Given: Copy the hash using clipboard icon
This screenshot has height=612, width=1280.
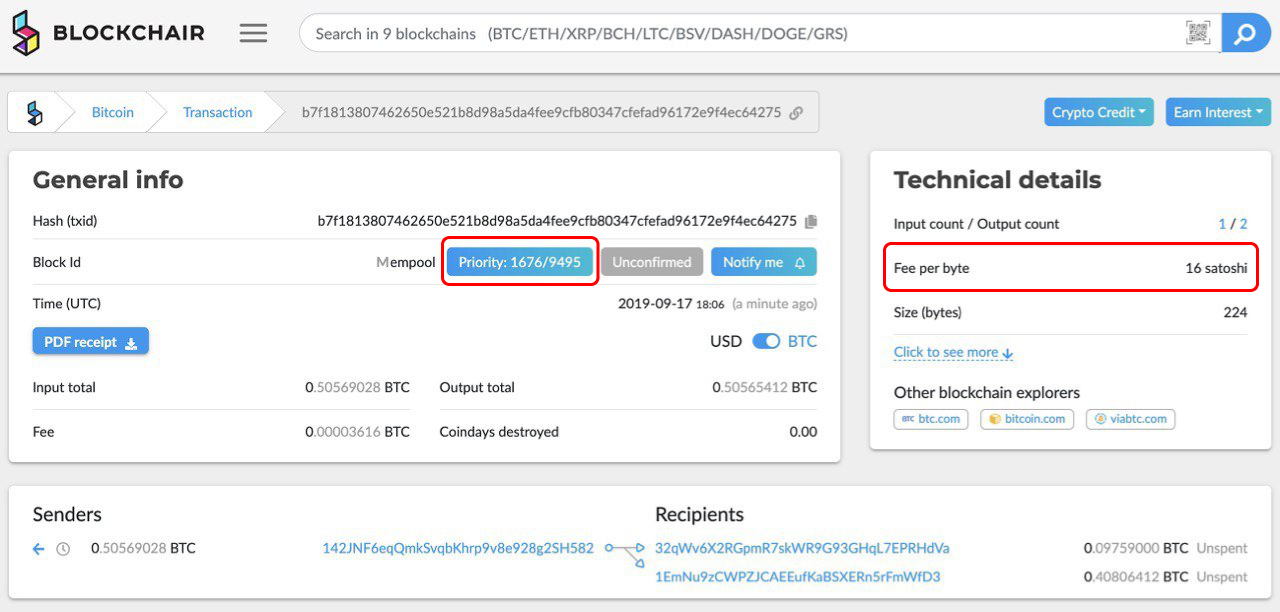Looking at the screenshot, I should point(811,221).
